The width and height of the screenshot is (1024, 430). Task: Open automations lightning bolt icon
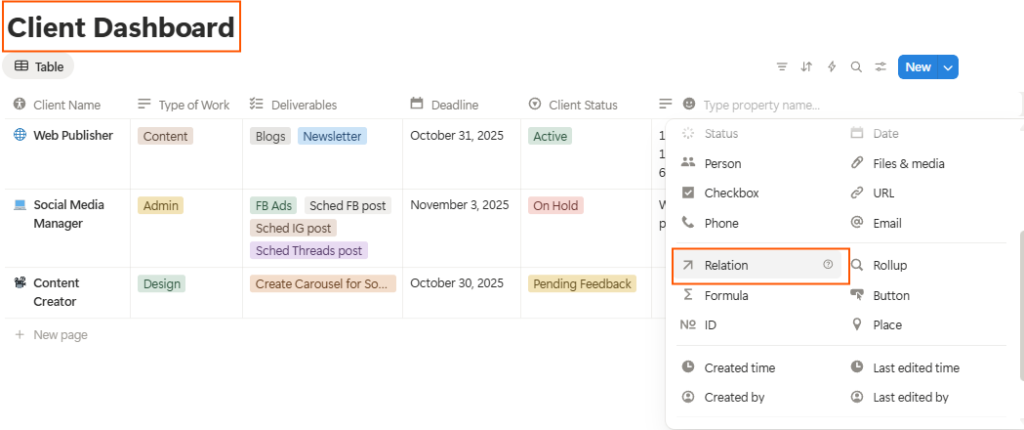click(831, 67)
